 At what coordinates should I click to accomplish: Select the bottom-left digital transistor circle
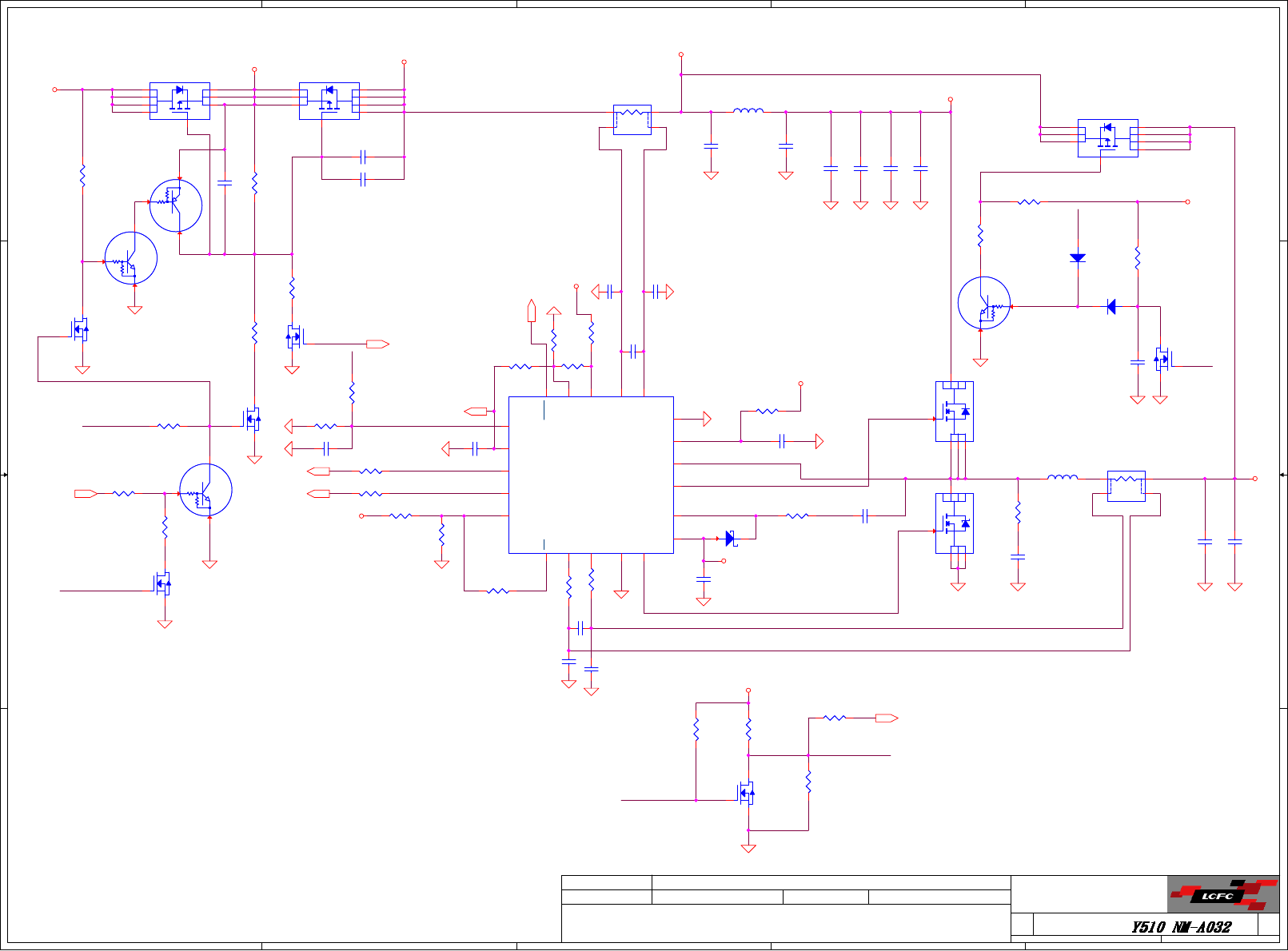205,490
